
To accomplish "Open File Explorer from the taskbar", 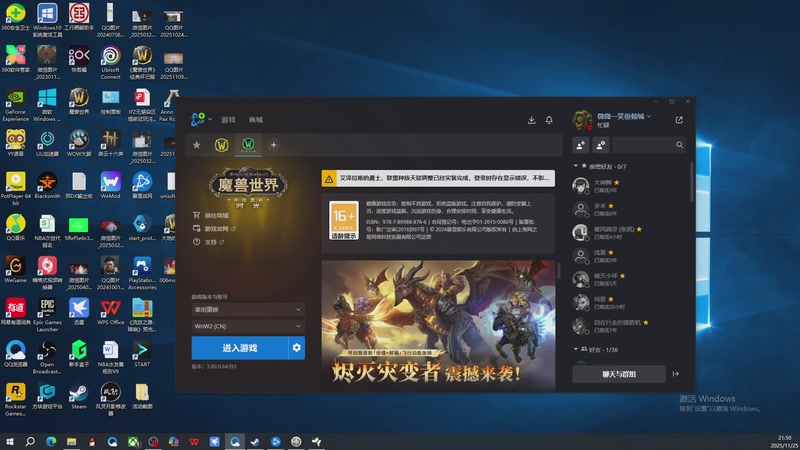I will coord(71,441).
